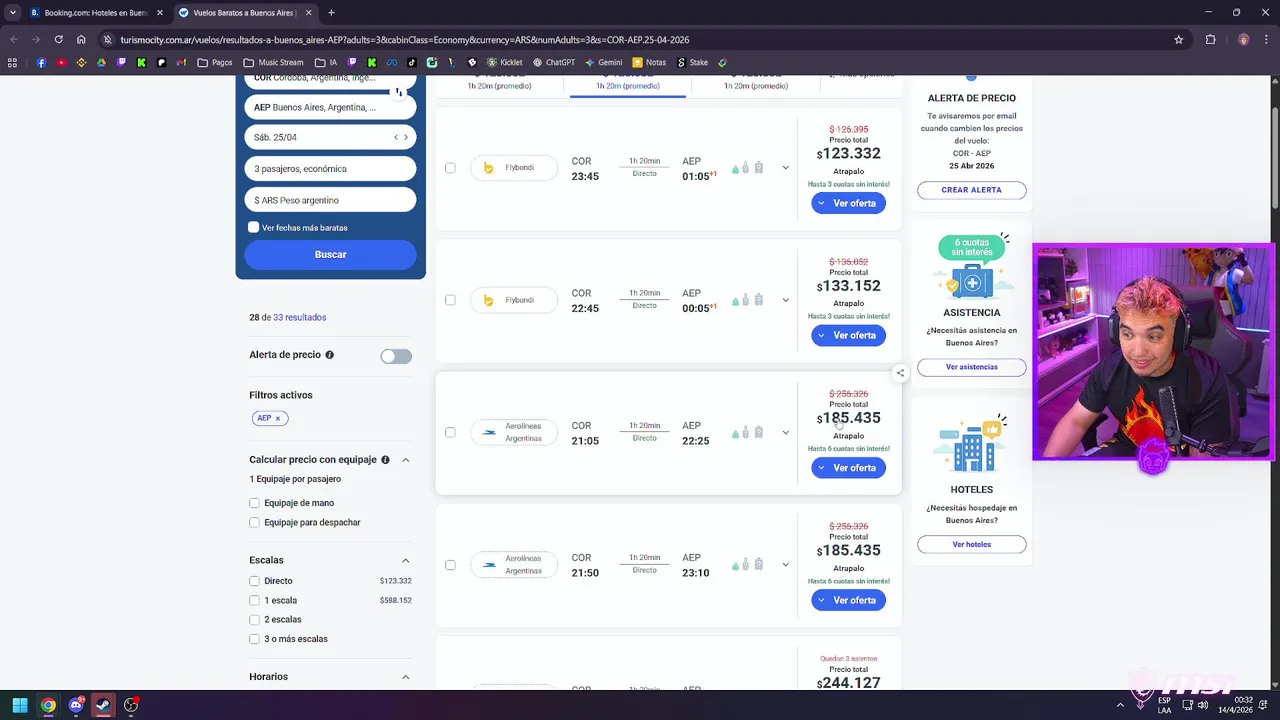Click the info icon beside Alerta de precio
The height and width of the screenshot is (720, 1280).
coord(330,355)
